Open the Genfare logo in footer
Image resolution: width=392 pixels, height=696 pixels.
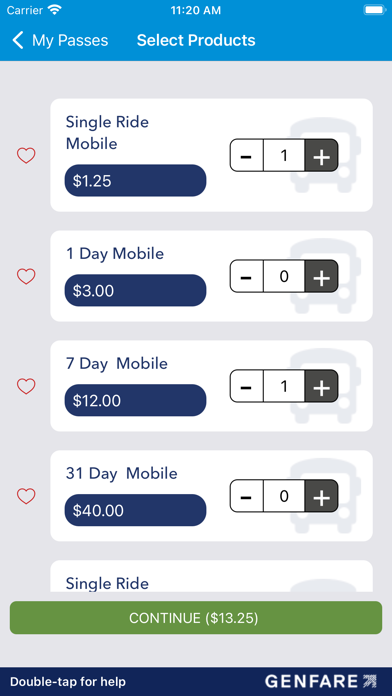(321, 681)
